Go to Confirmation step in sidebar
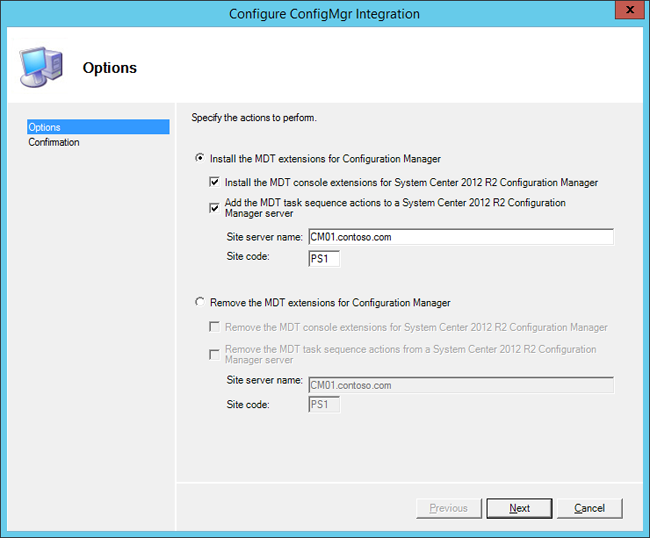Image resolution: width=650 pixels, height=538 pixels. click(54, 142)
